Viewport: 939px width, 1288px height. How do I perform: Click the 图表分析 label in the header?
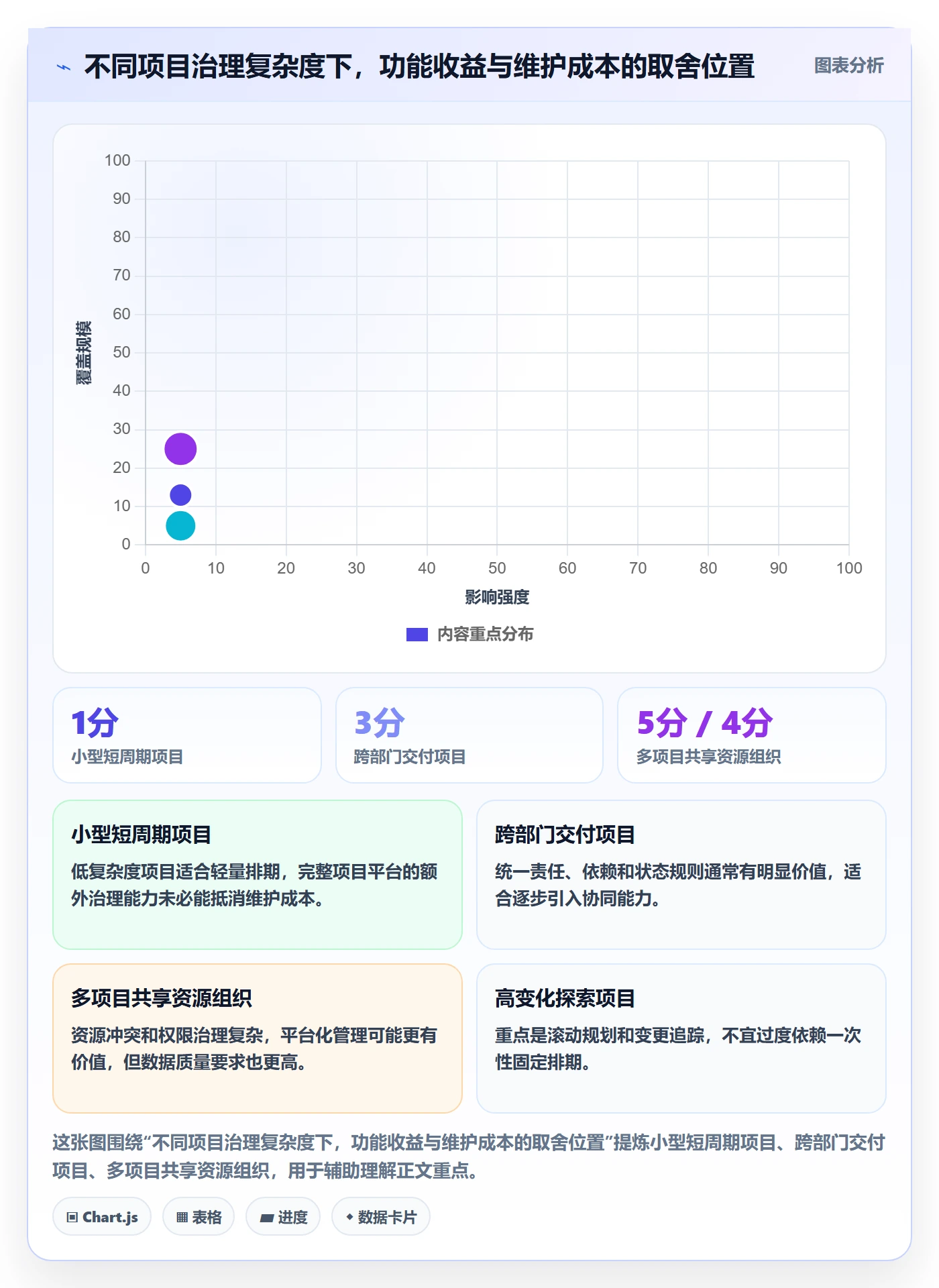click(x=848, y=66)
